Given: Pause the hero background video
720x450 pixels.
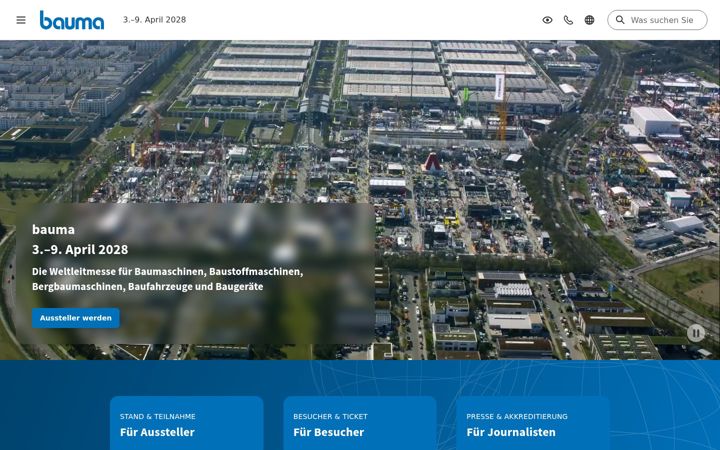Looking at the screenshot, I should point(696,333).
